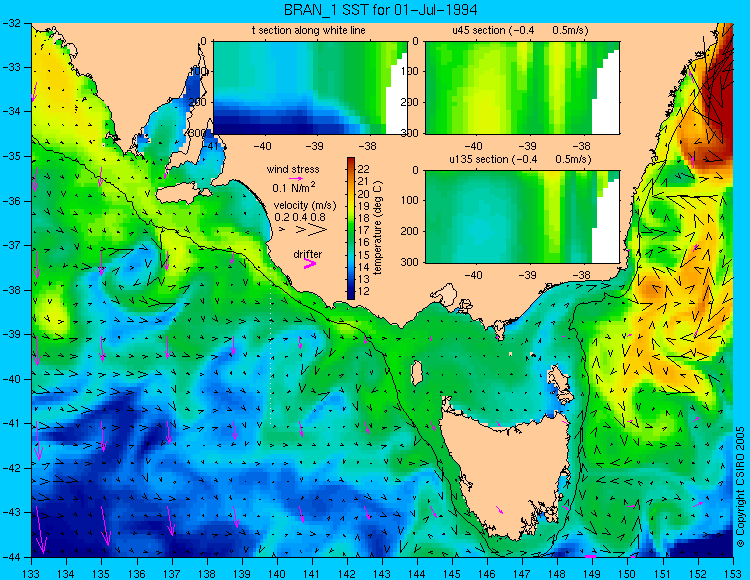Click the magenta wind stress legend arrow
Viewport: 750px width, 580px height.
[296, 178]
